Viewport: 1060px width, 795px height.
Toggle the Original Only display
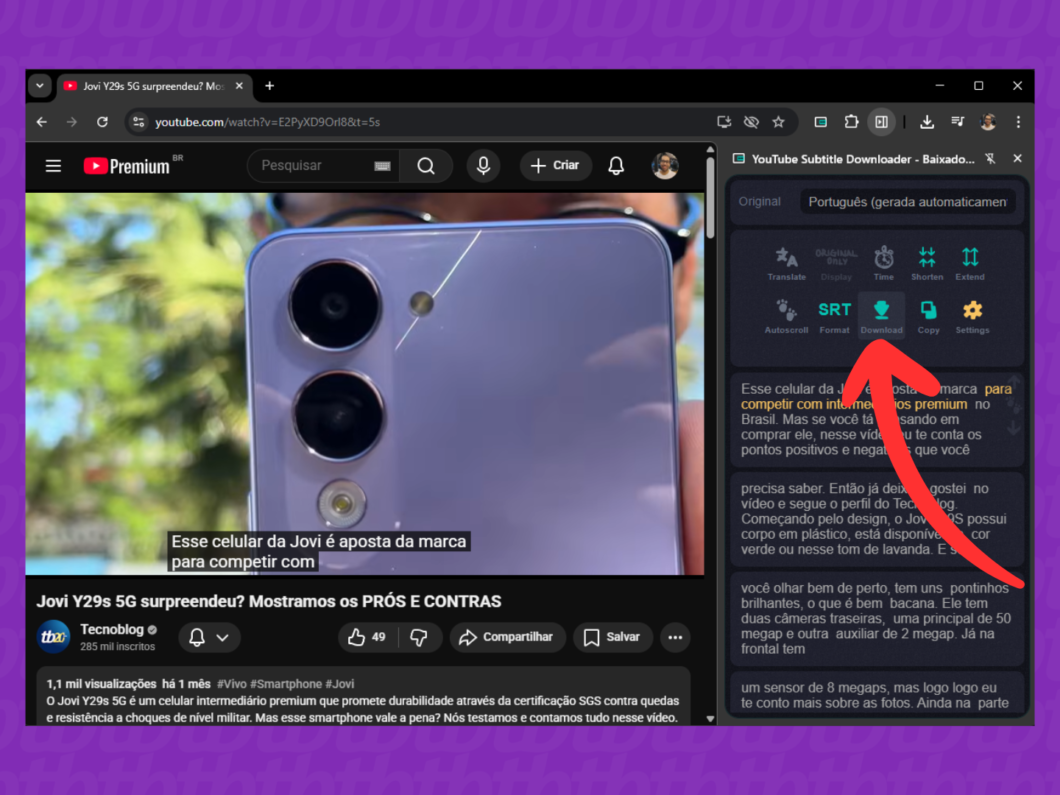pos(836,263)
